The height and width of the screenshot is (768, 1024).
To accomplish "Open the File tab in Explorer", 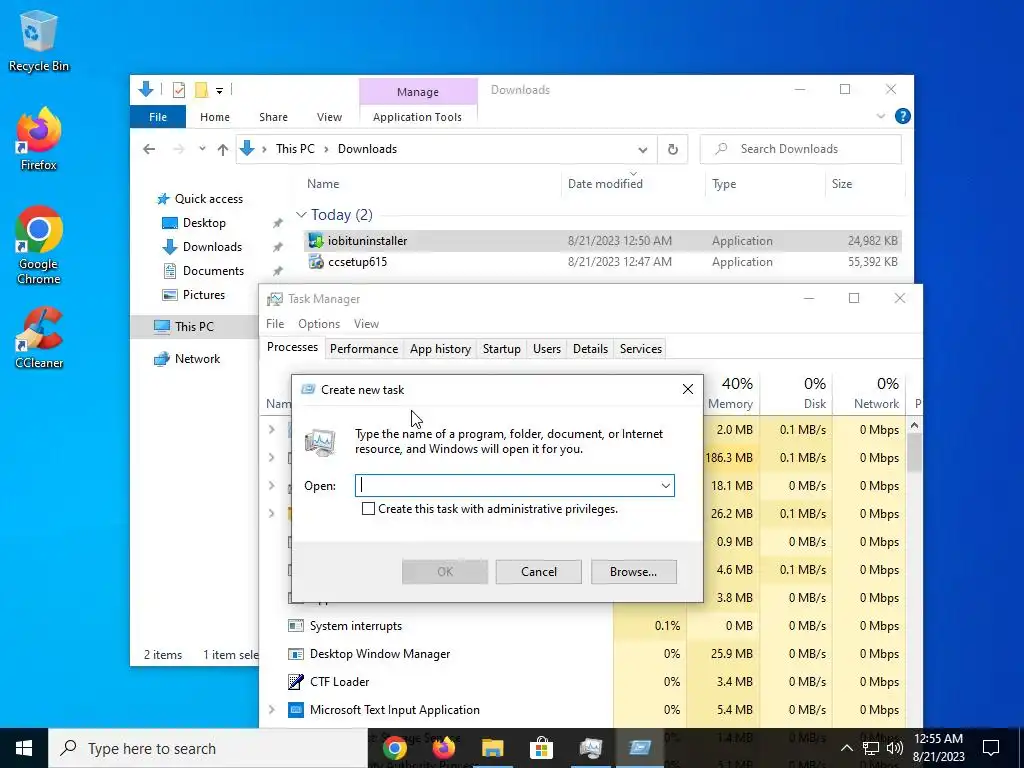I will [x=158, y=117].
